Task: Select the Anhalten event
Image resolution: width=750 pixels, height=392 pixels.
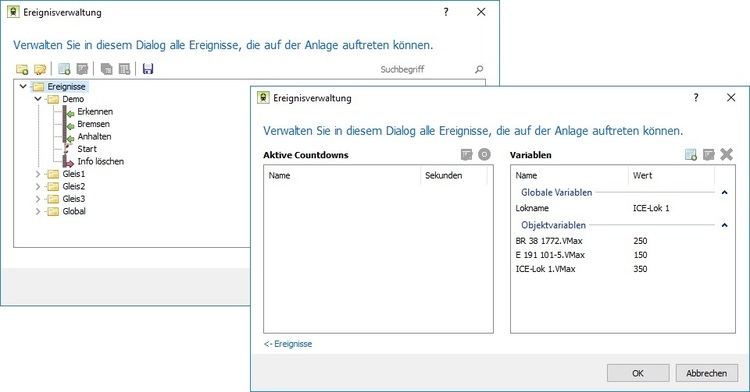Action: (94, 136)
